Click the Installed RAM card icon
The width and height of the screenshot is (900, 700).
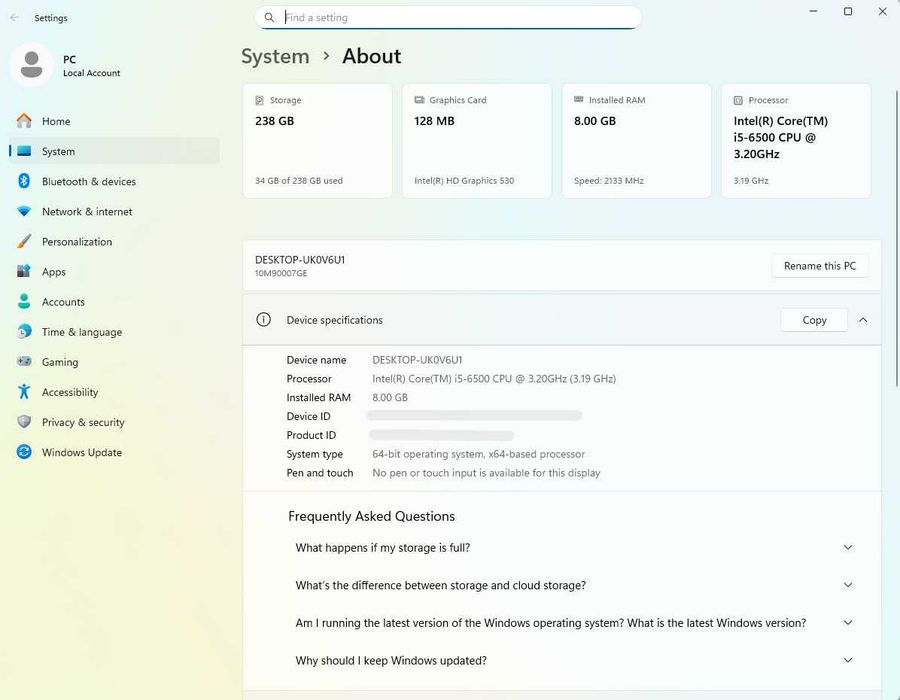pos(579,100)
